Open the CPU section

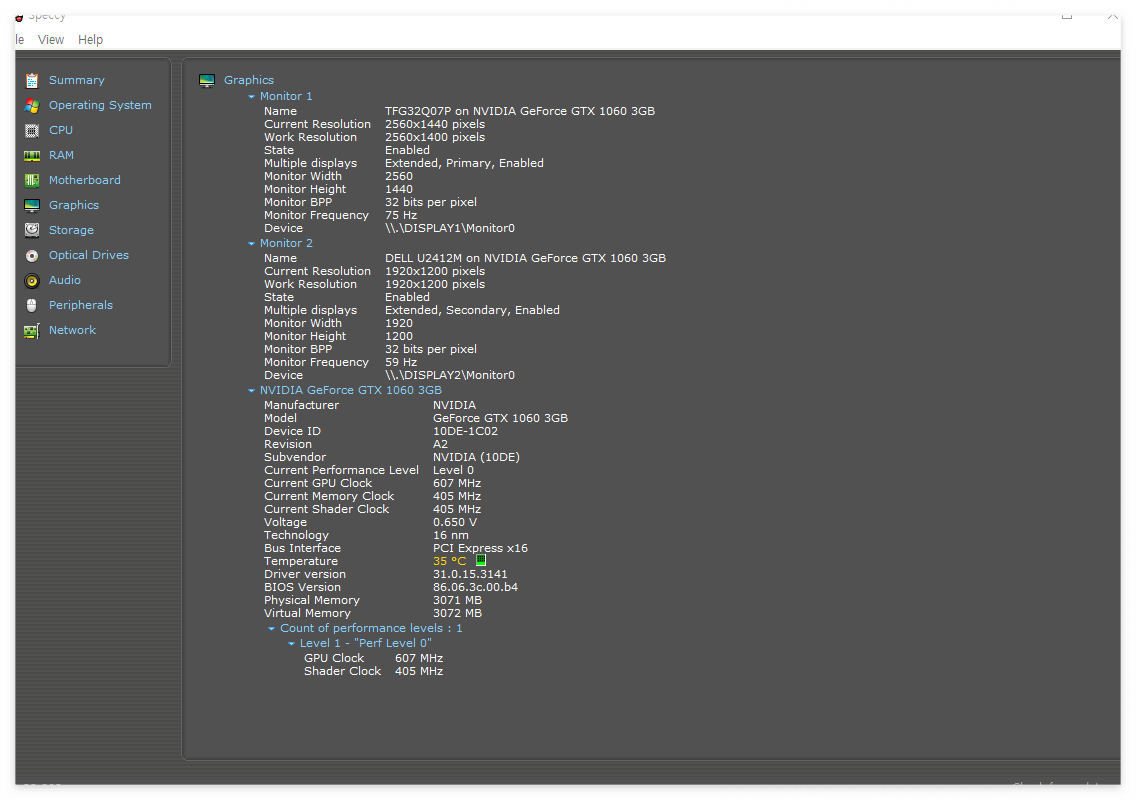[61, 130]
